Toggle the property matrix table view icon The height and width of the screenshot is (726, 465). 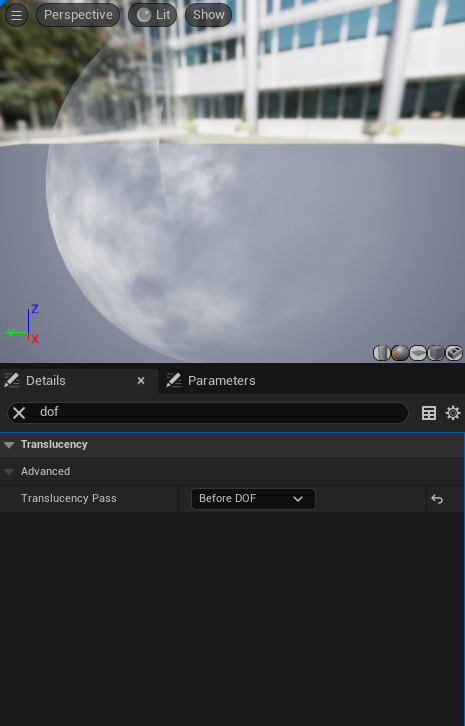pos(429,413)
